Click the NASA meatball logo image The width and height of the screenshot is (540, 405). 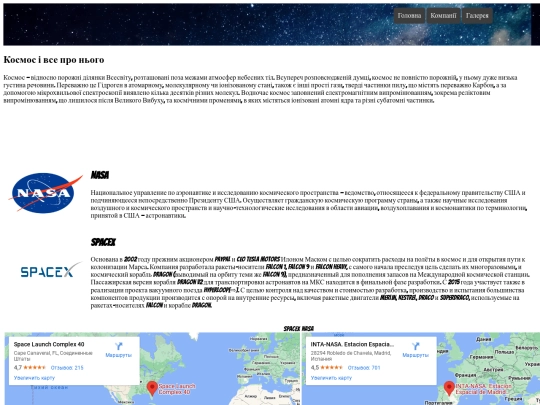[45, 193]
